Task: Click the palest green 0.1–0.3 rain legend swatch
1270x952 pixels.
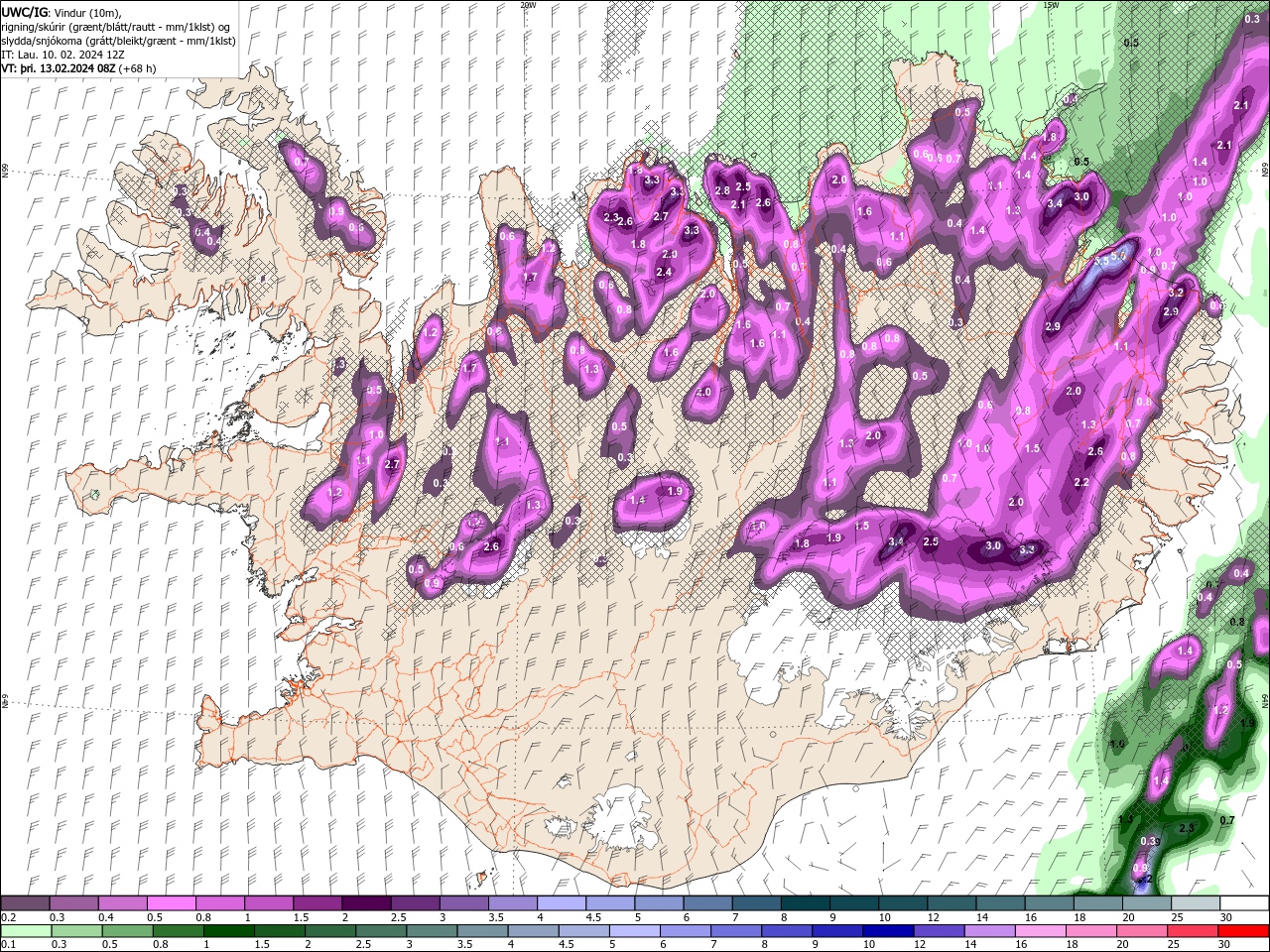Action: [x=26, y=931]
